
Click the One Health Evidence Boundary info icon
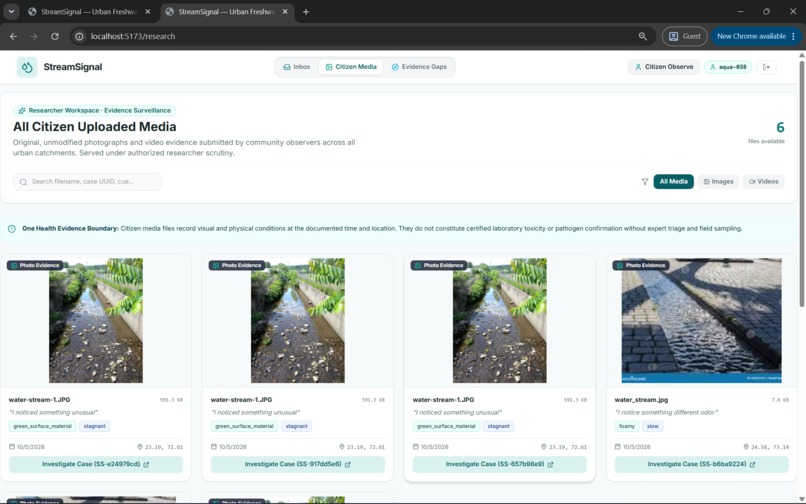[12, 229]
